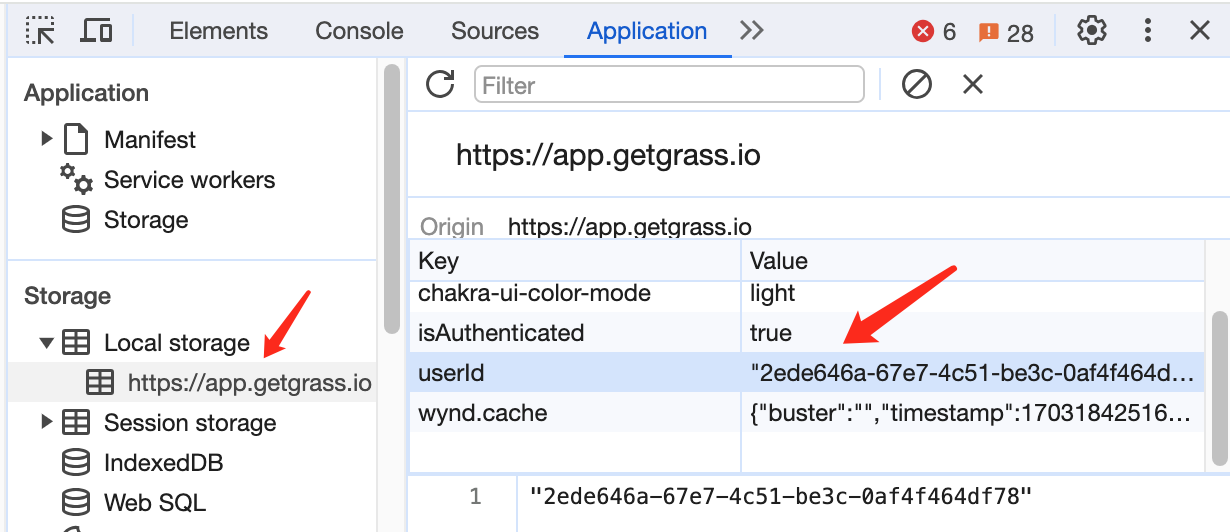Click the red errors count badge

[x=934, y=32]
